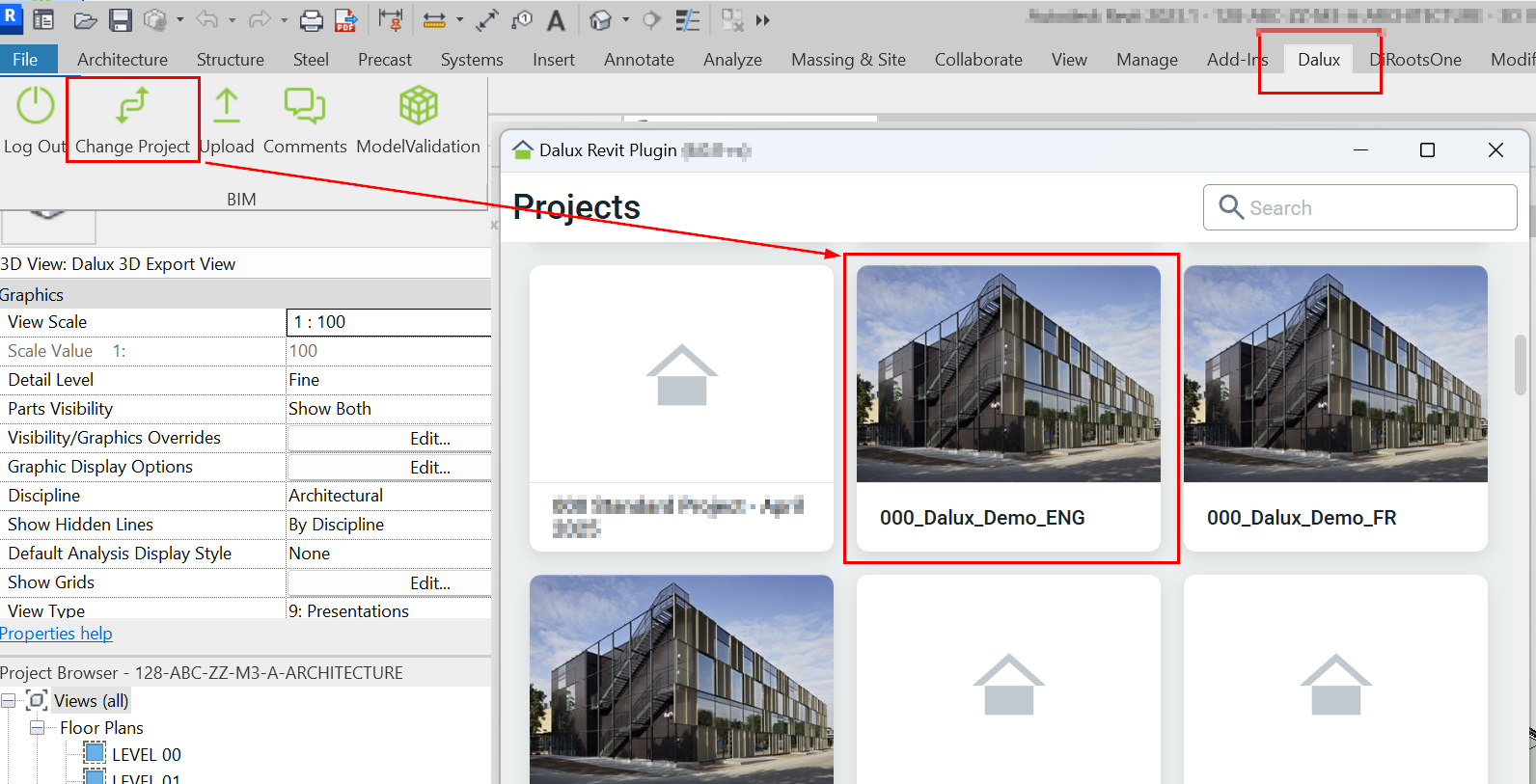Open the Architecture ribbon tab
The width and height of the screenshot is (1536, 784).
tap(122, 60)
